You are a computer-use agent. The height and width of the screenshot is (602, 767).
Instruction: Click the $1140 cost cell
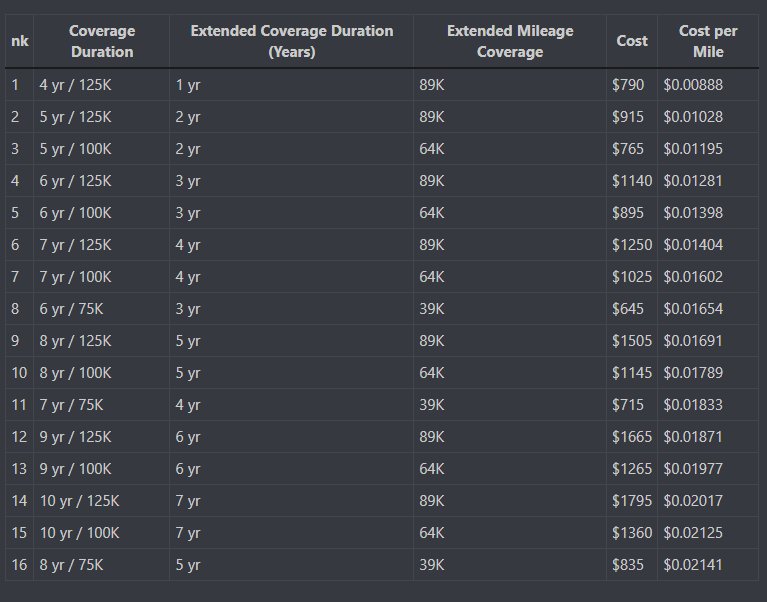632,181
